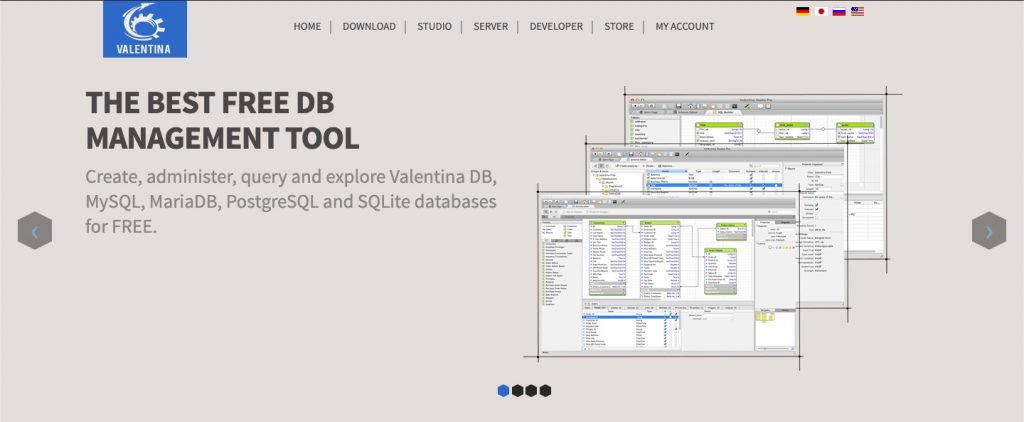Visit the STORE page
The height and width of the screenshot is (422, 1024).
[x=619, y=27]
